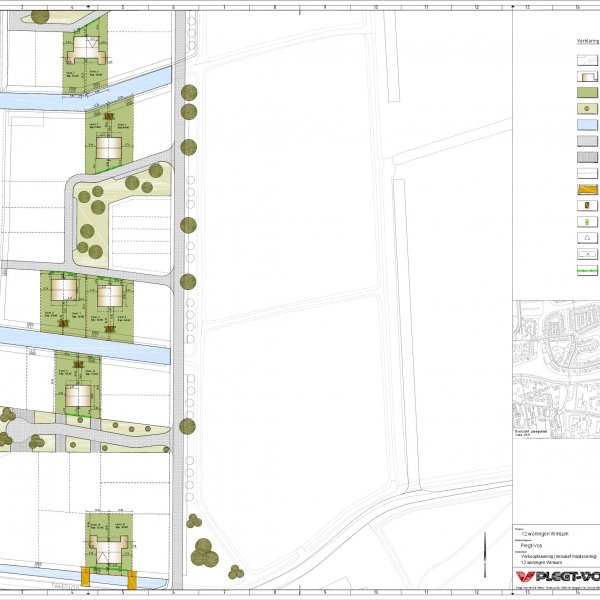Click the green line legend symbol
The height and width of the screenshot is (600, 600).
pos(587,270)
